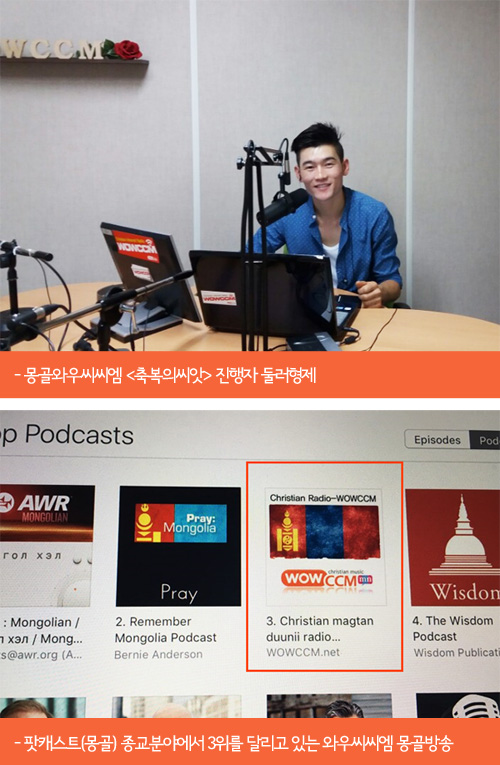
Task: Click the Top Podcasts heading
Action: click(x=67, y=434)
